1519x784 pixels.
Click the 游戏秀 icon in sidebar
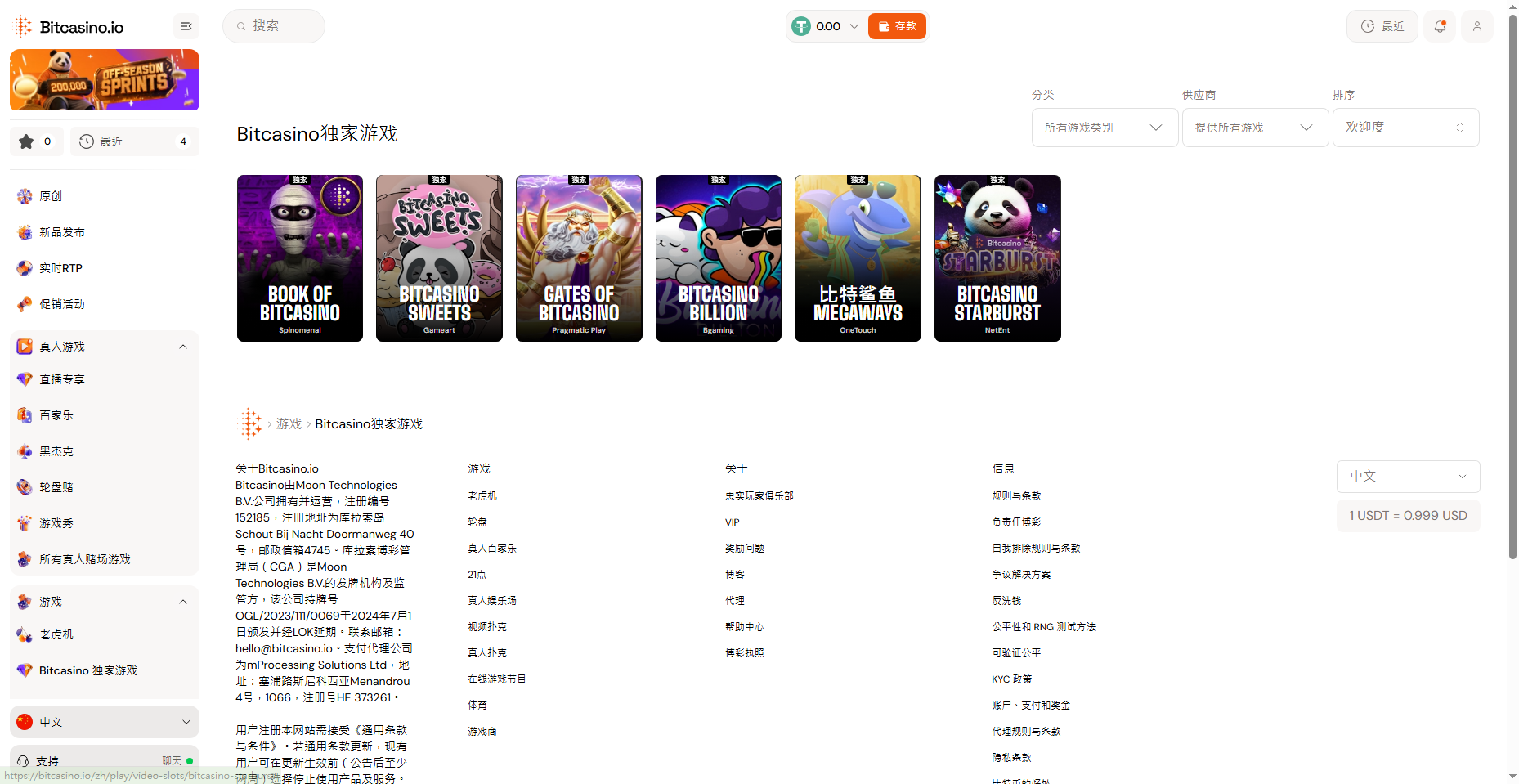tap(25, 523)
